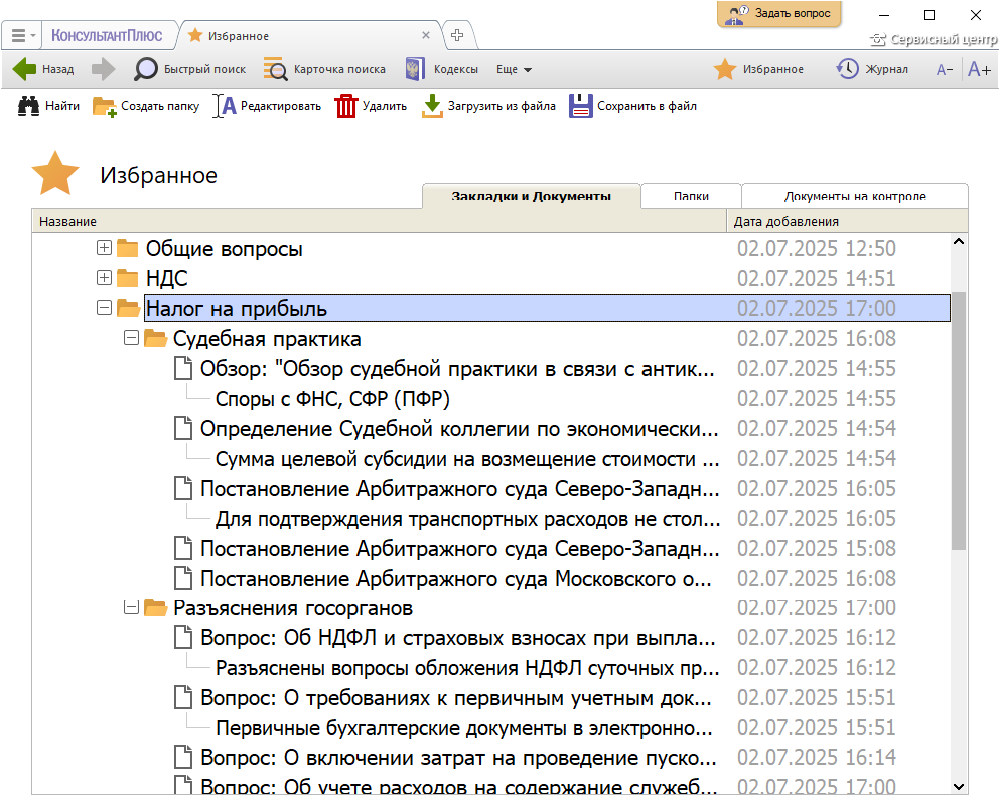1000x800 pixels.
Task: Select bookmark Для подтверждения транспортных расходов
Action: 468,519
